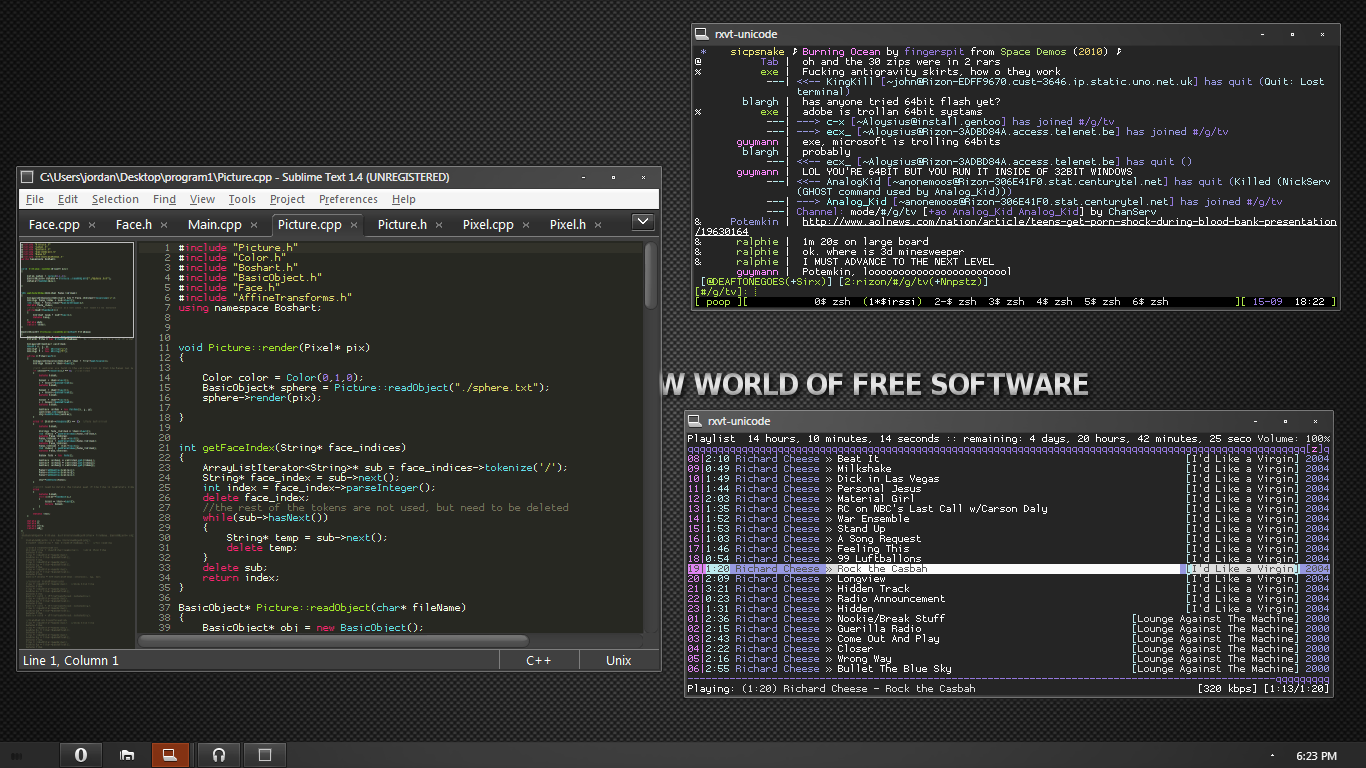
Task: Open the headphones music app in taskbar
Action: pos(219,755)
